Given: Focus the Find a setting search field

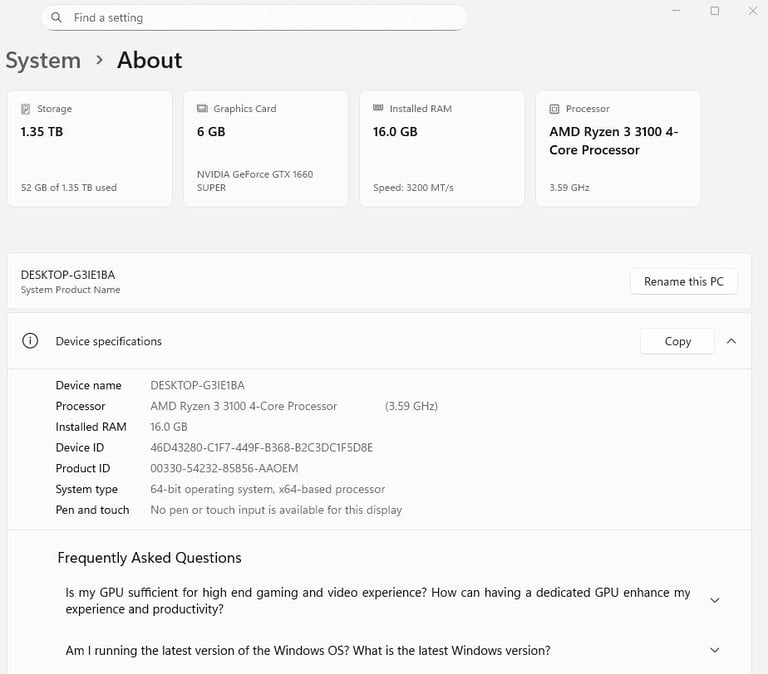Looking at the screenshot, I should click(260, 18).
